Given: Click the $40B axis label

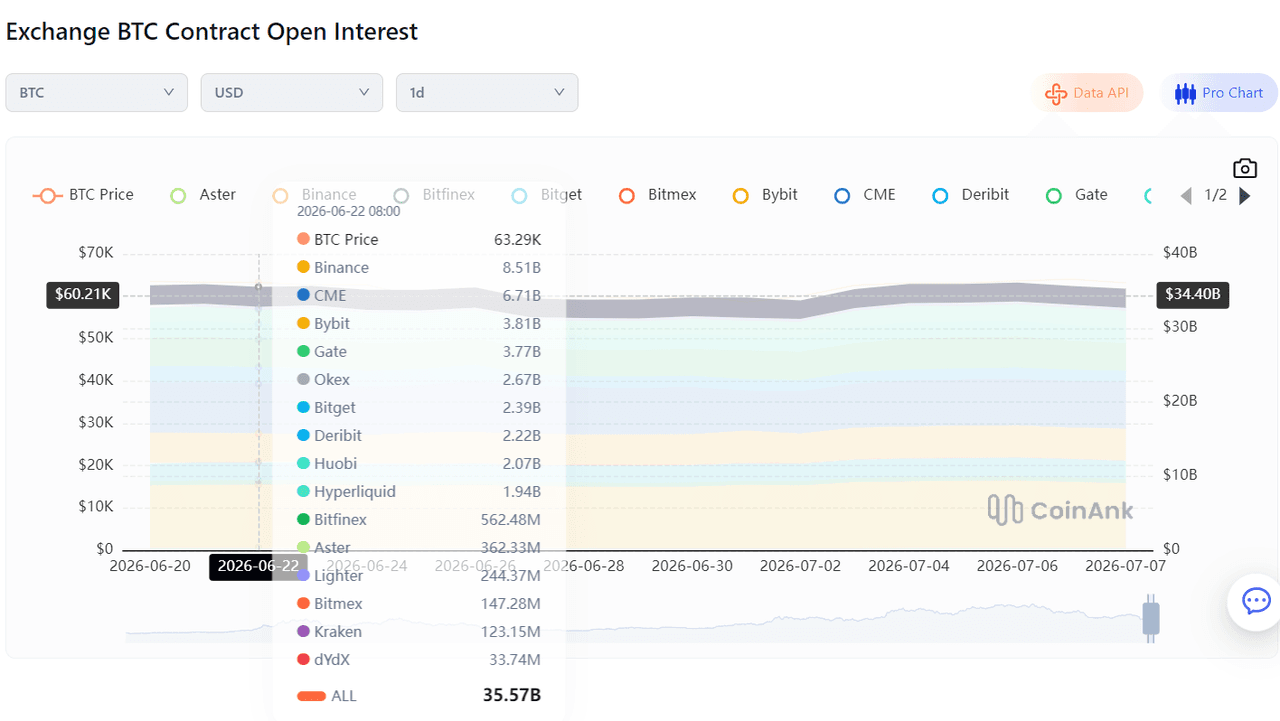Looking at the screenshot, I should 1180,253.
